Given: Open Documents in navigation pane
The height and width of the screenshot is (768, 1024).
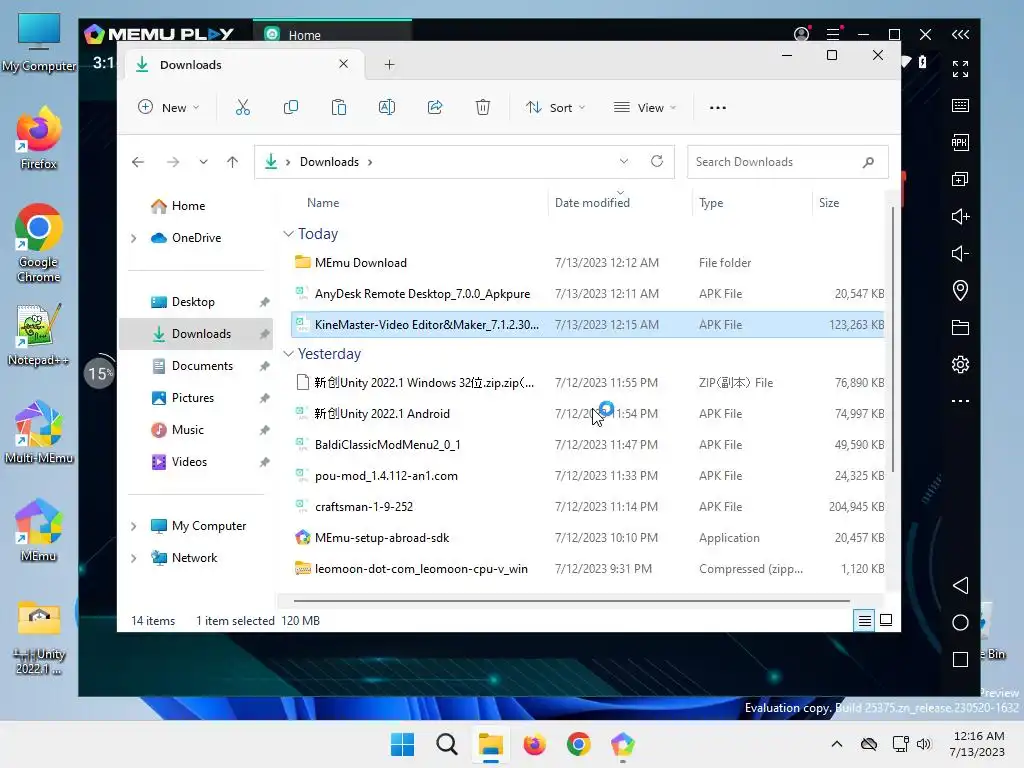Looking at the screenshot, I should (x=202, y=366).
